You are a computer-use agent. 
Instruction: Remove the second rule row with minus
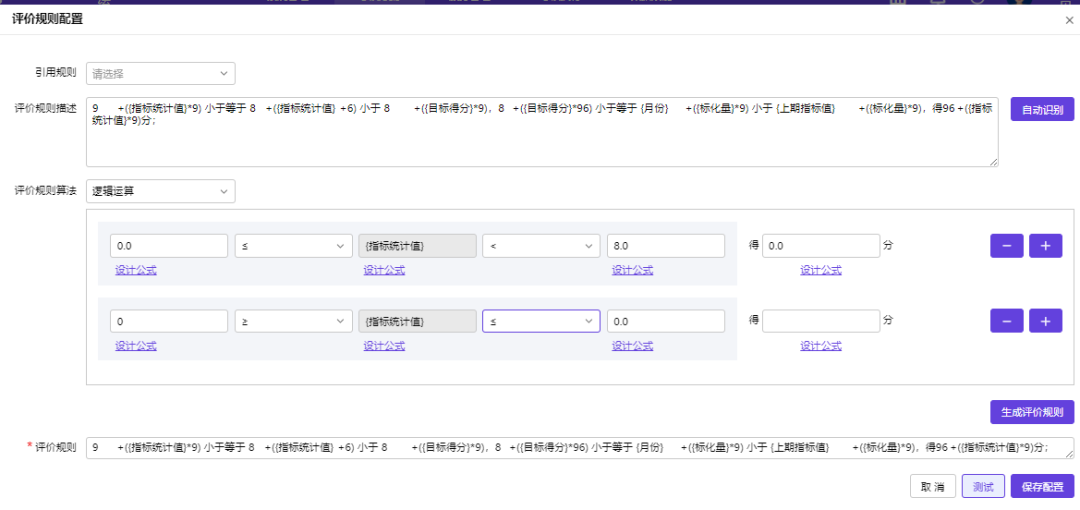point(1006,320)
